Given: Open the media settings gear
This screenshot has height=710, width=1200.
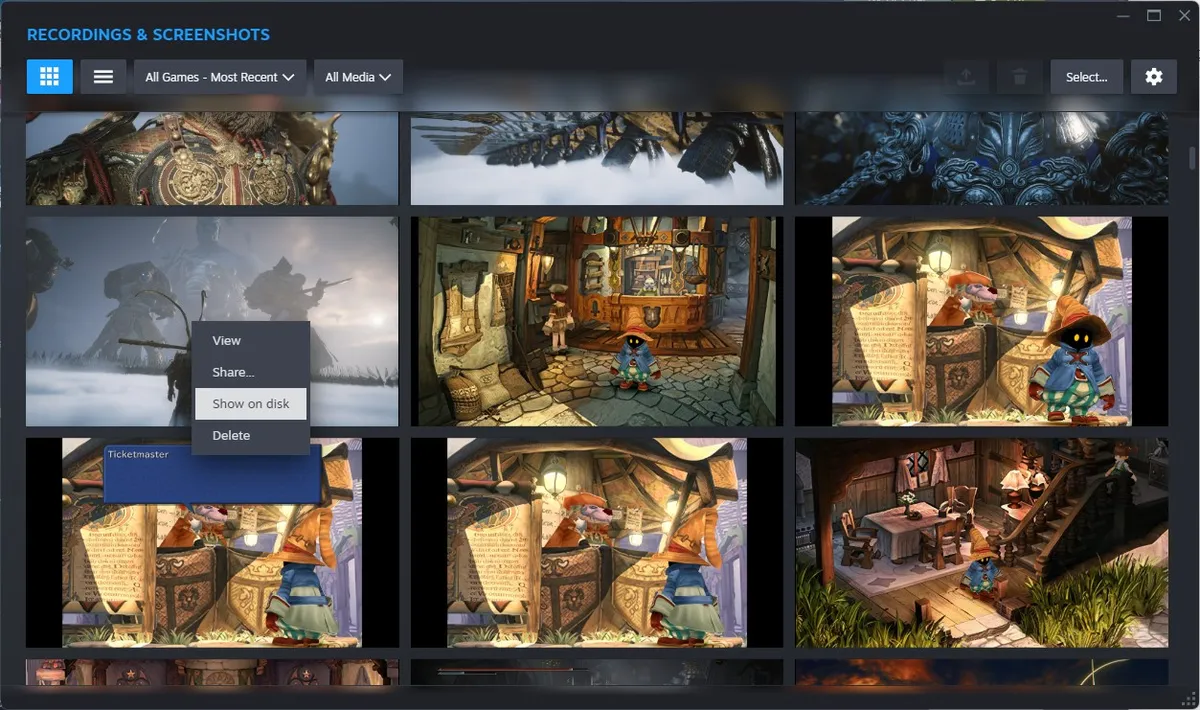Looking at the screenshot, I should (x=1154, y=76).
